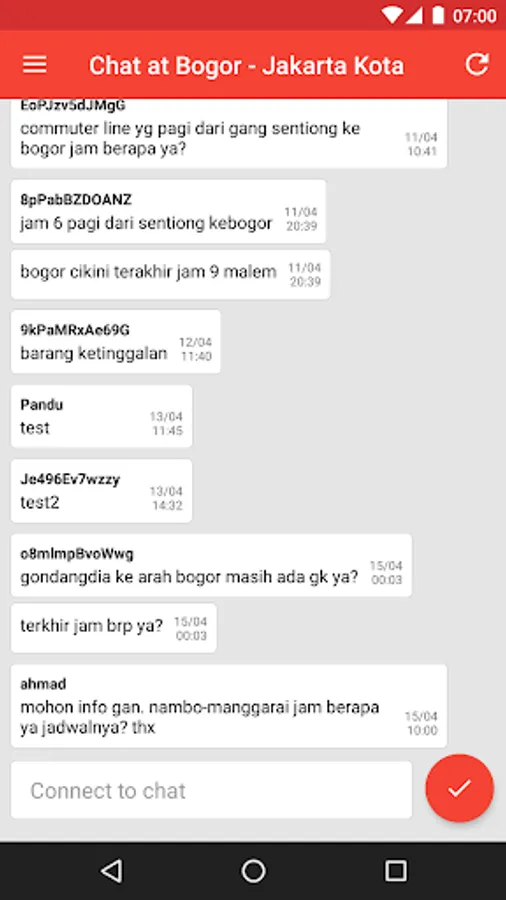
Task: Tap the red checkmark send button
Action: (x=460, y=788)
